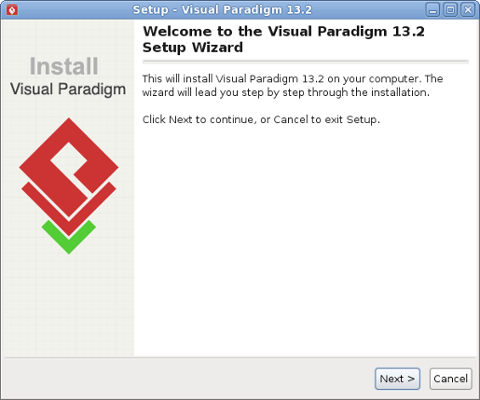
Task: Close the Setup window with X
Action: (x=468, y=10)
